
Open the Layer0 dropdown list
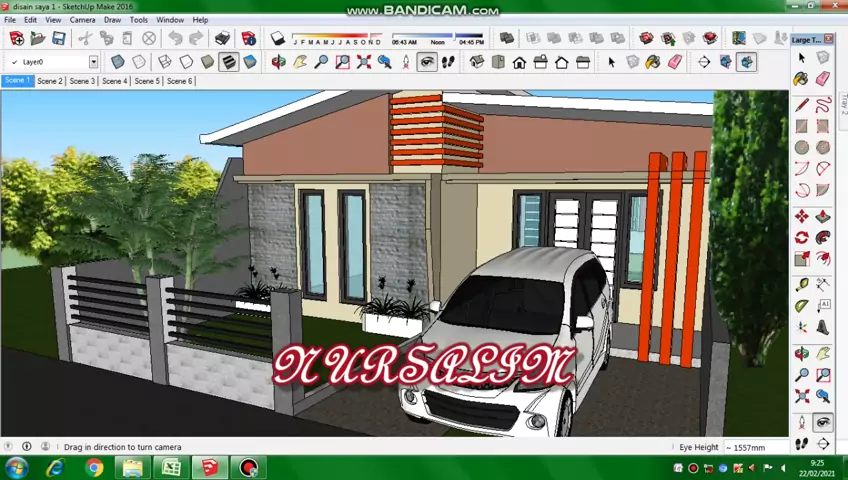click(x=93, y=62)
